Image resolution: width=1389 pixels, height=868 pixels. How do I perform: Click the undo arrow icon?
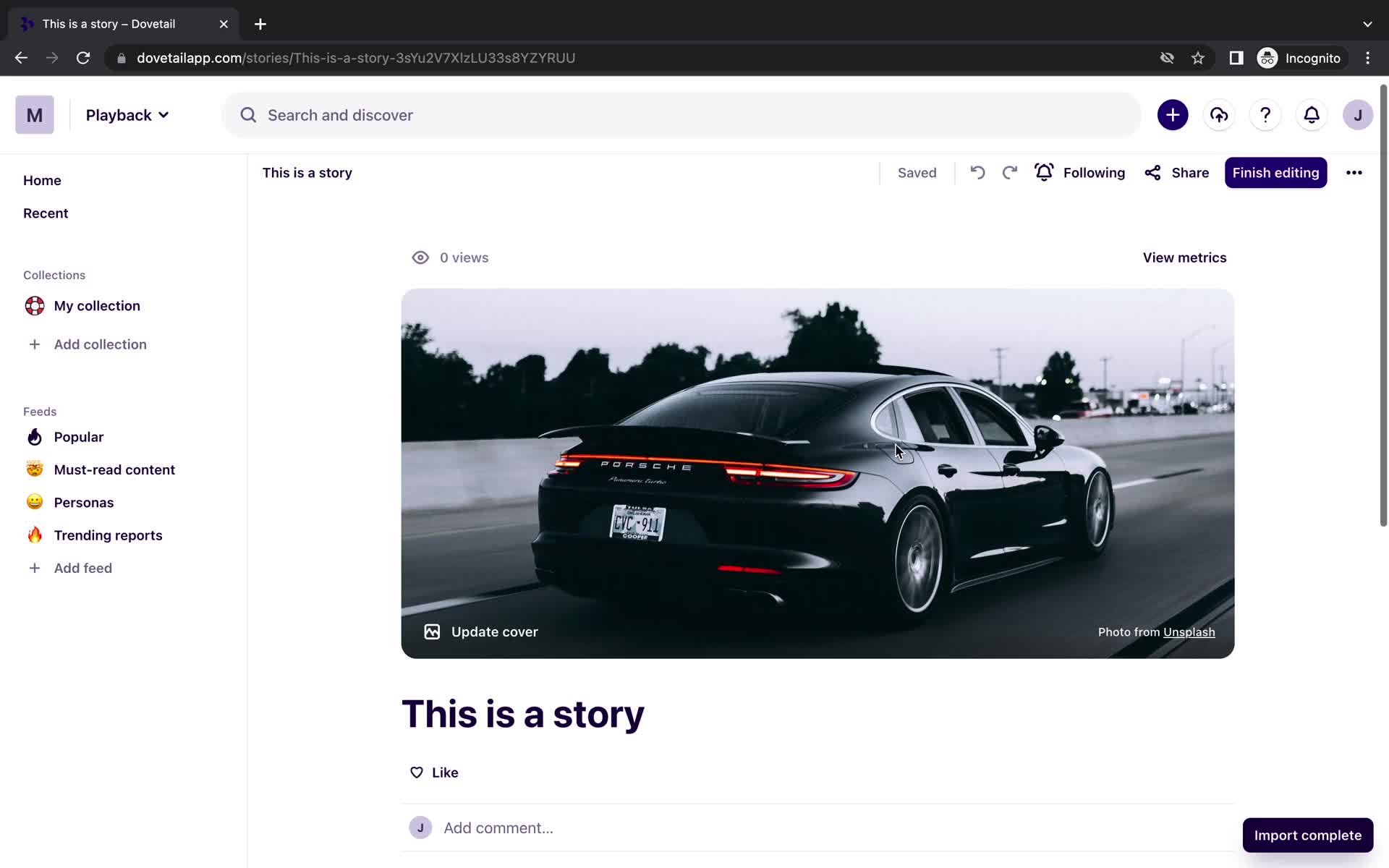[977, 172]
